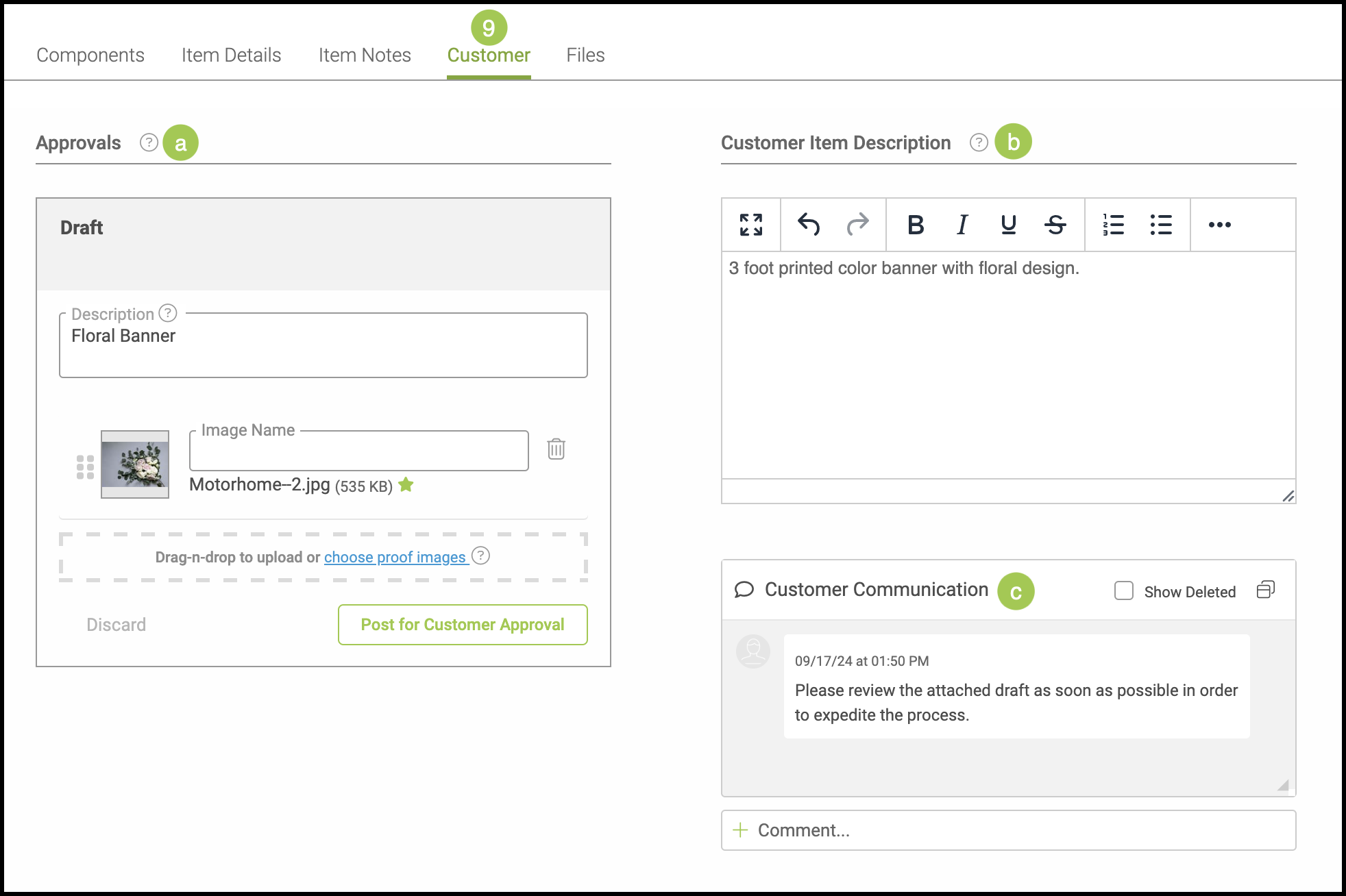
Task: Apply italic formatting
Action: pyautogui.click(x=962, y=225)
